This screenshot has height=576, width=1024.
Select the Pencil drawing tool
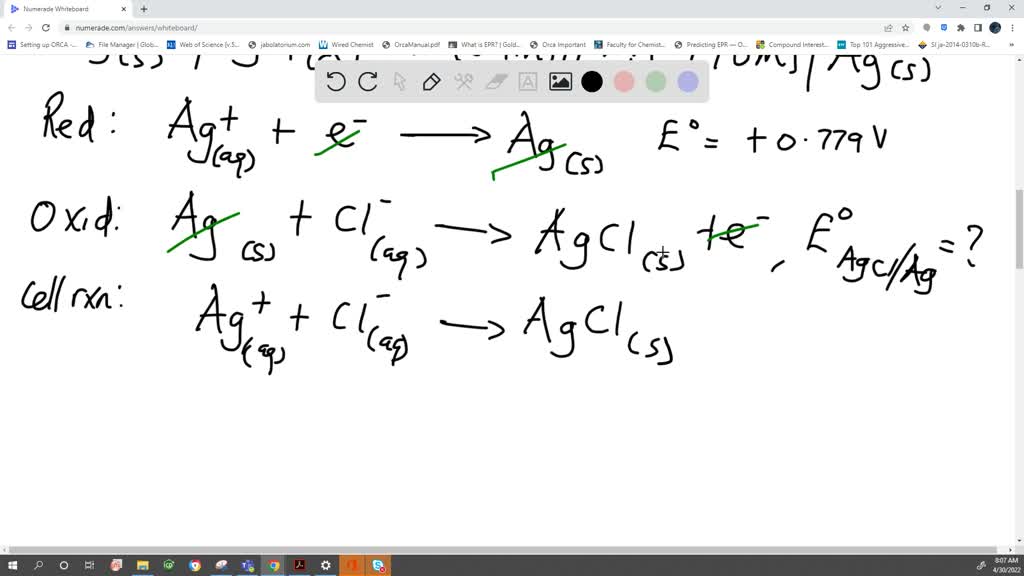coord(431,82)
